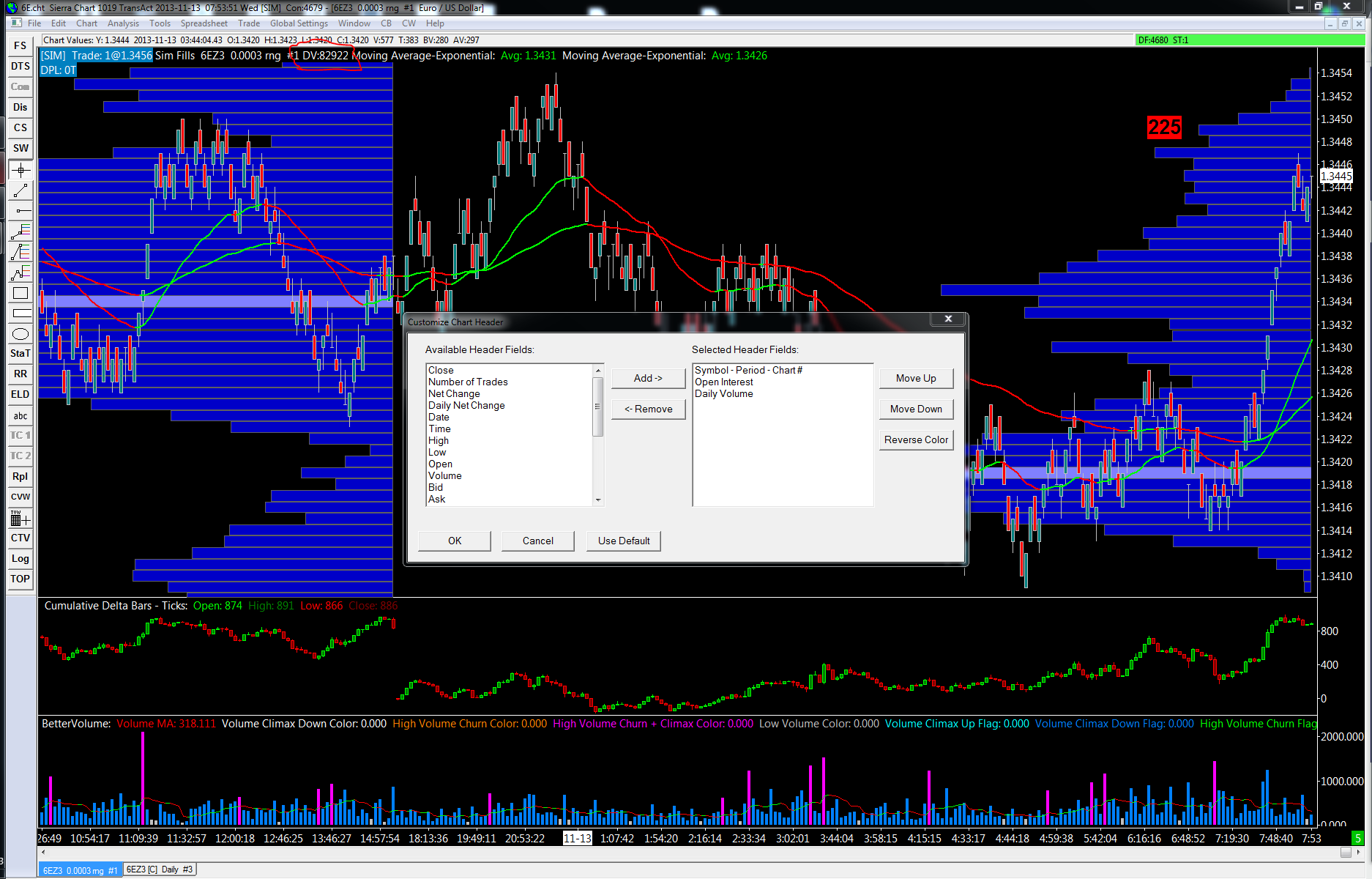This screenshot has width=1372, height=879.
Task: Select Number of Trades in available fields
Action: [x=510, y=382]
